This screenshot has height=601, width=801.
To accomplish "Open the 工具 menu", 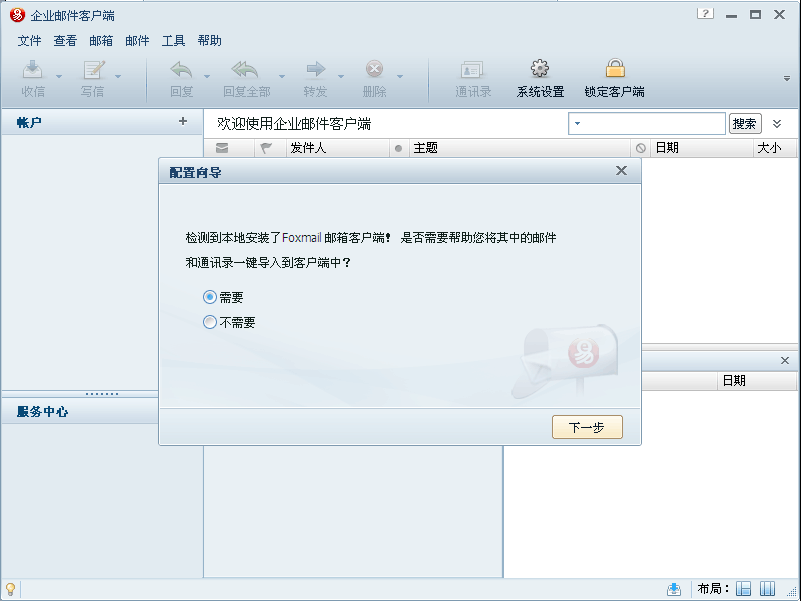I will click(173, 41).
